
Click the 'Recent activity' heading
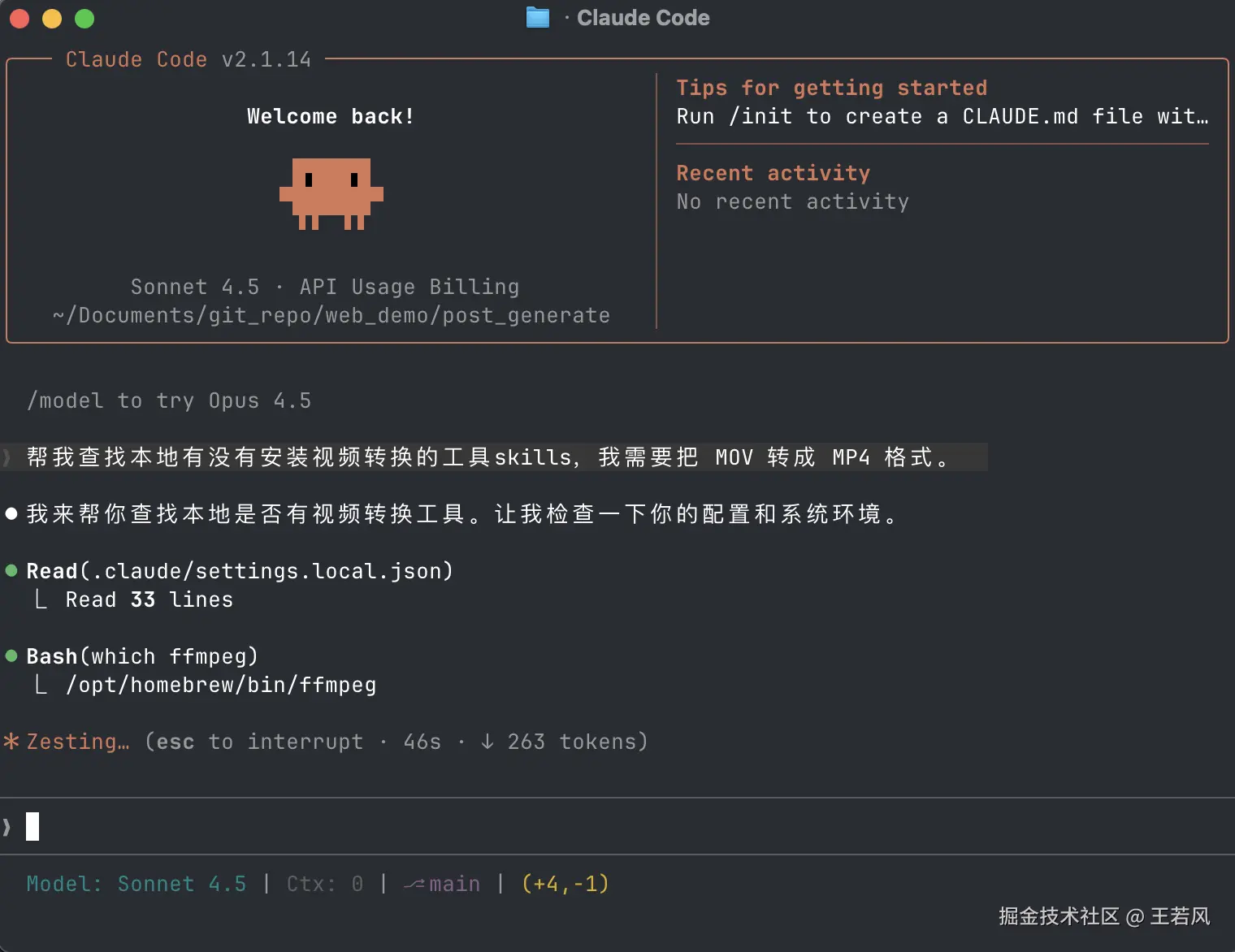773,173
